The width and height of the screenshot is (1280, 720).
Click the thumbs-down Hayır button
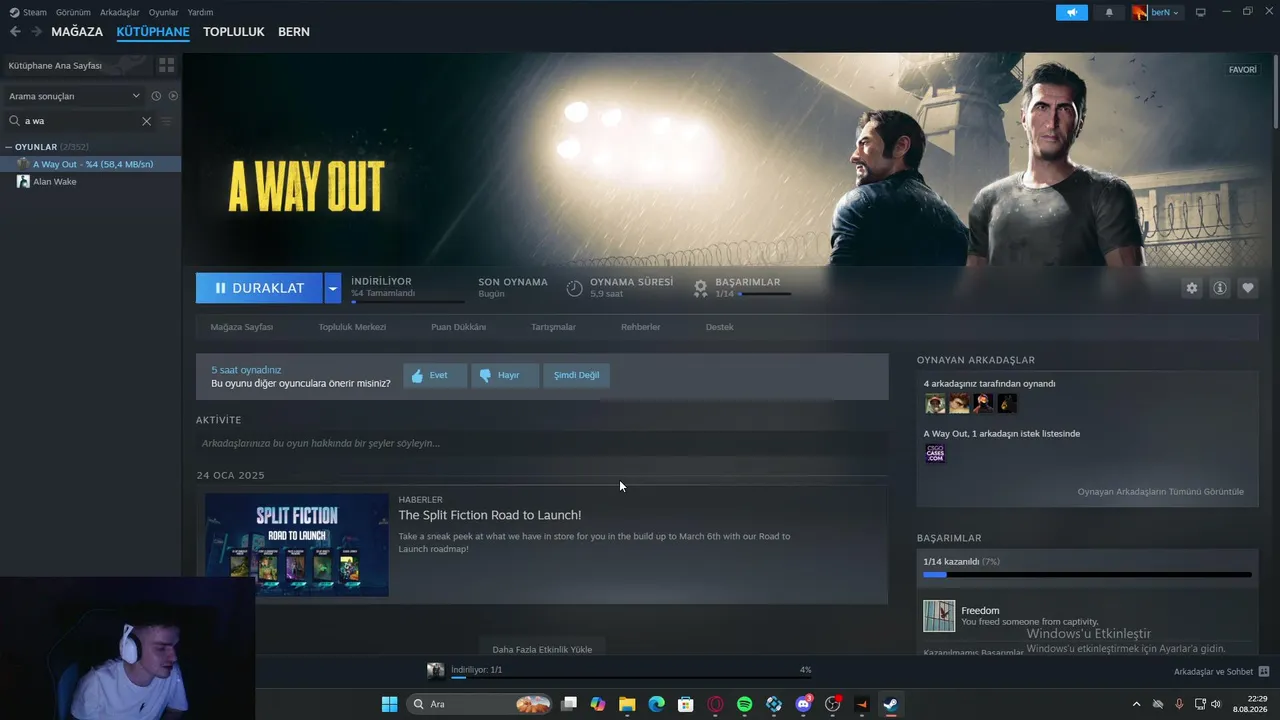pos(505,375)
